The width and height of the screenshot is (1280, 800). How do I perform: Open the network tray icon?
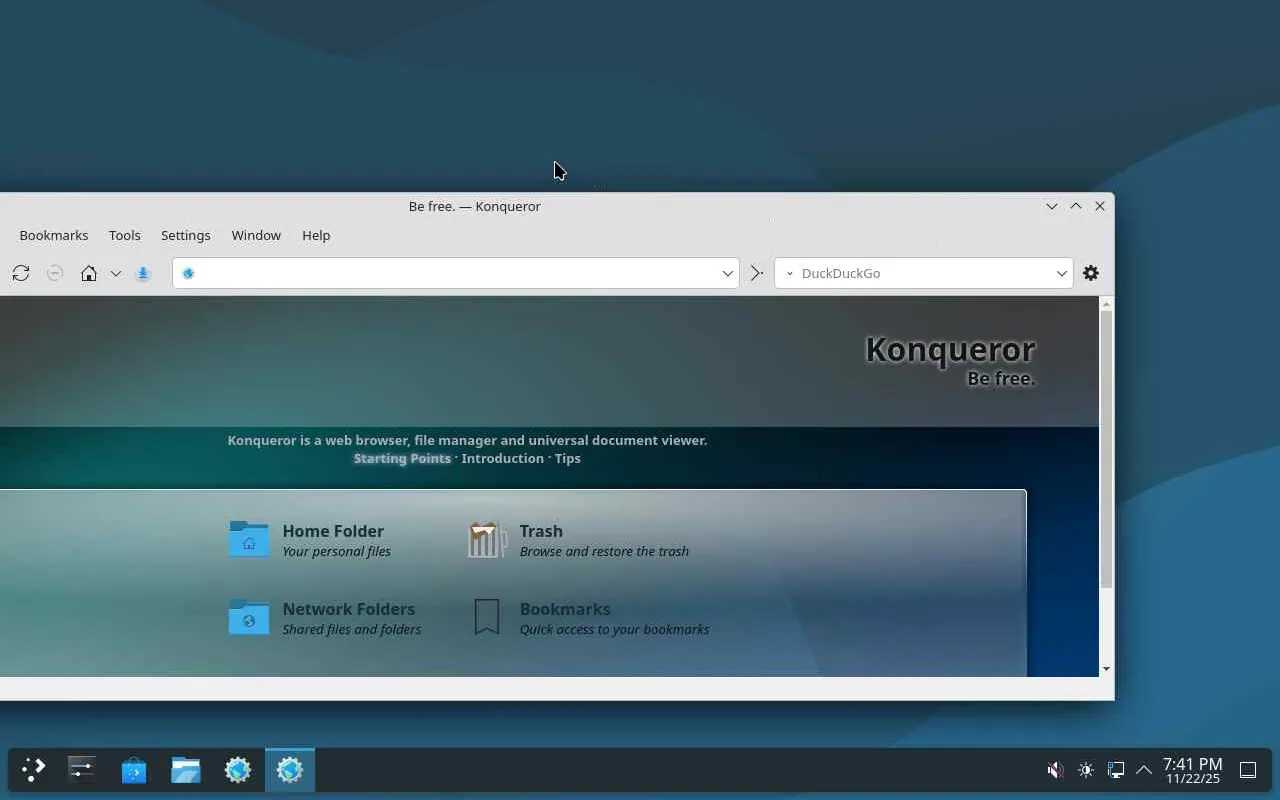click(x=1116, y=770)
